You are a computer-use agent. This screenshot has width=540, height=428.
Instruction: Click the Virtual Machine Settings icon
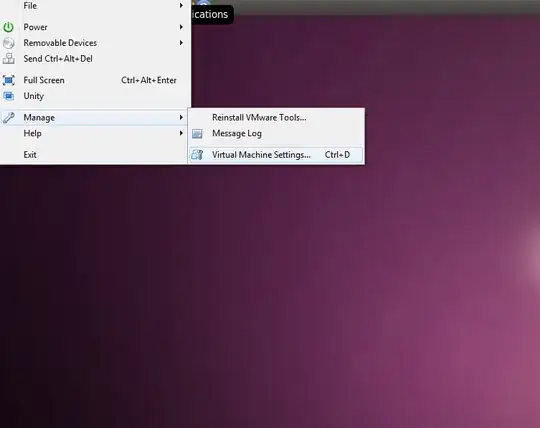(x=197, y=155)
